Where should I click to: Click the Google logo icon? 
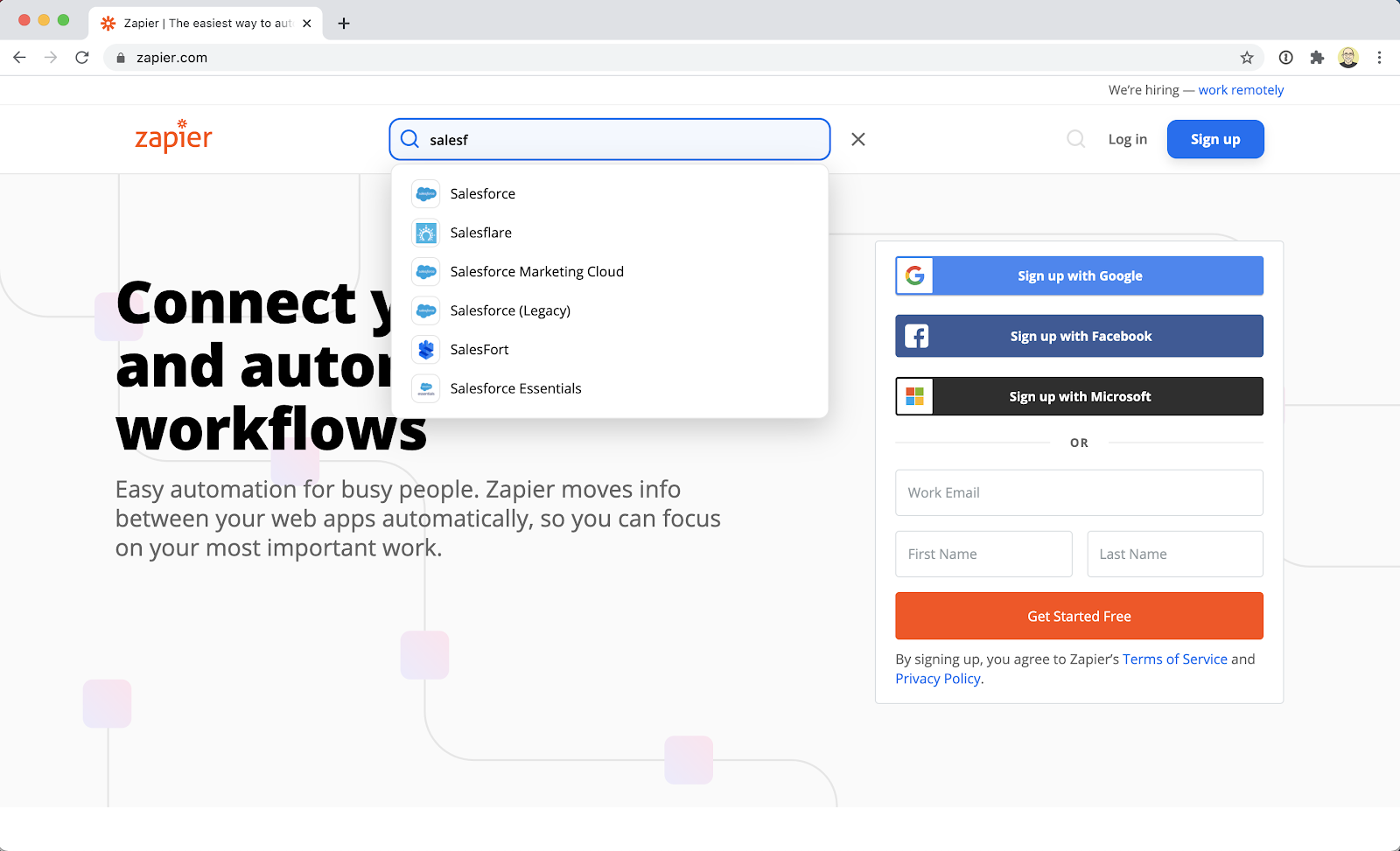[x=915, y=276]
